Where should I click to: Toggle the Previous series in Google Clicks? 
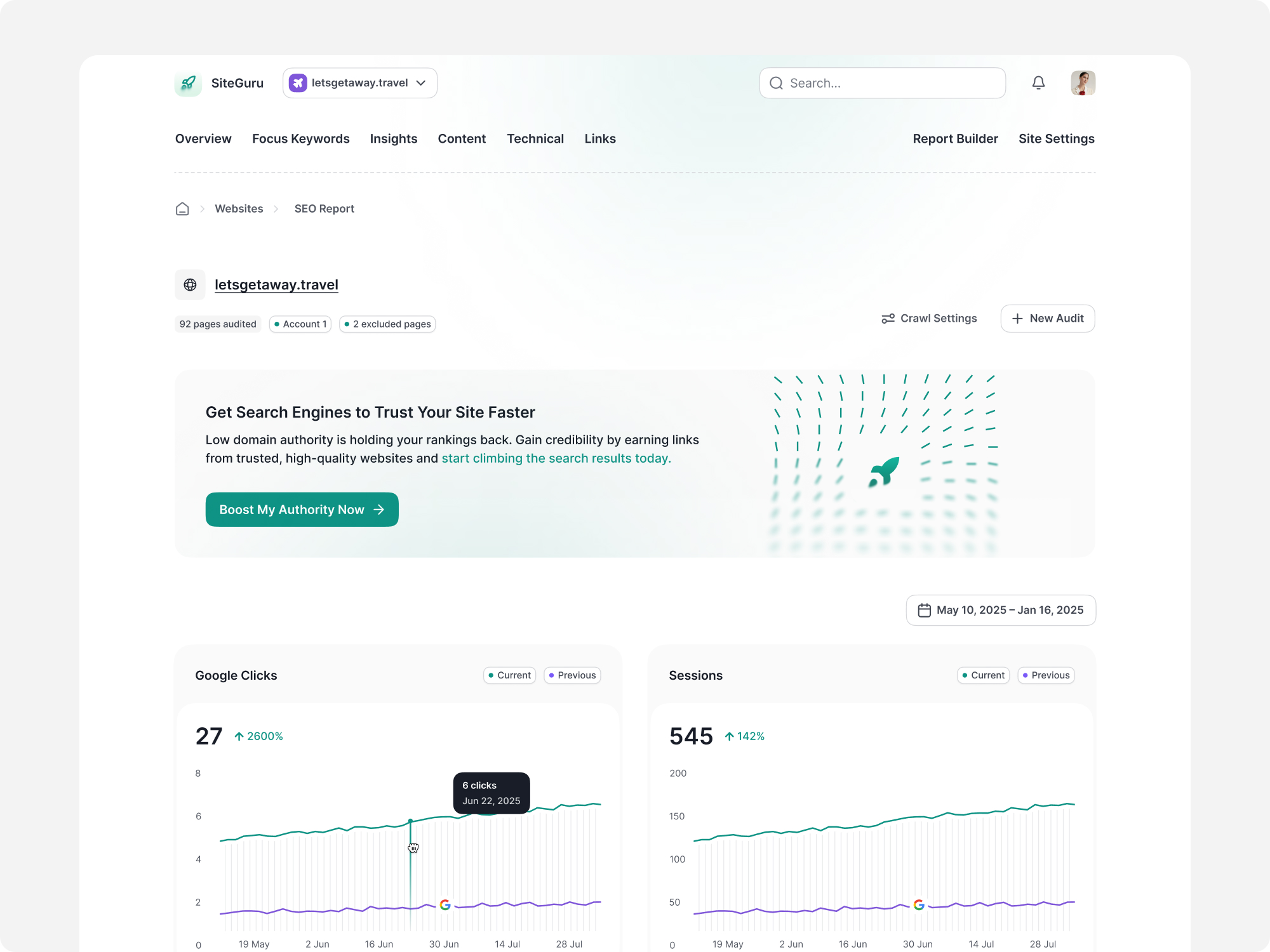[572, 675]
